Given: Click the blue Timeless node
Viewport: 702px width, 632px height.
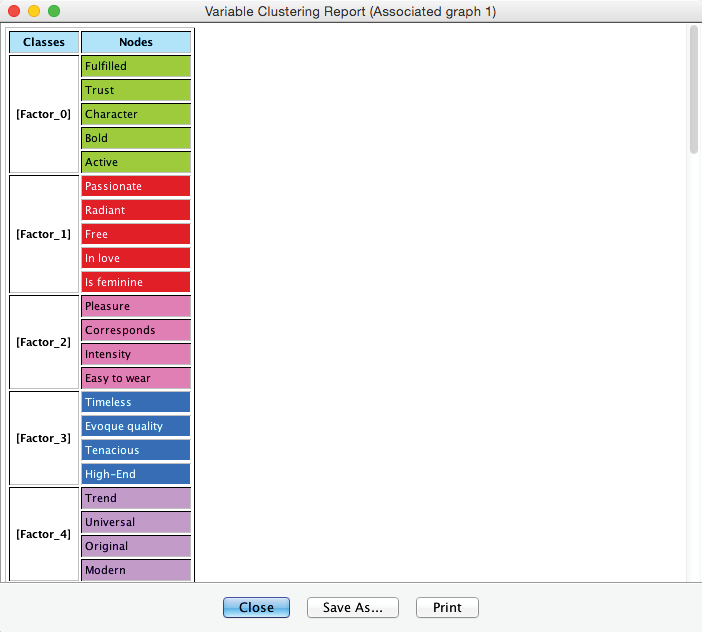Looking at the screenshot, I should tap(136, 402).
